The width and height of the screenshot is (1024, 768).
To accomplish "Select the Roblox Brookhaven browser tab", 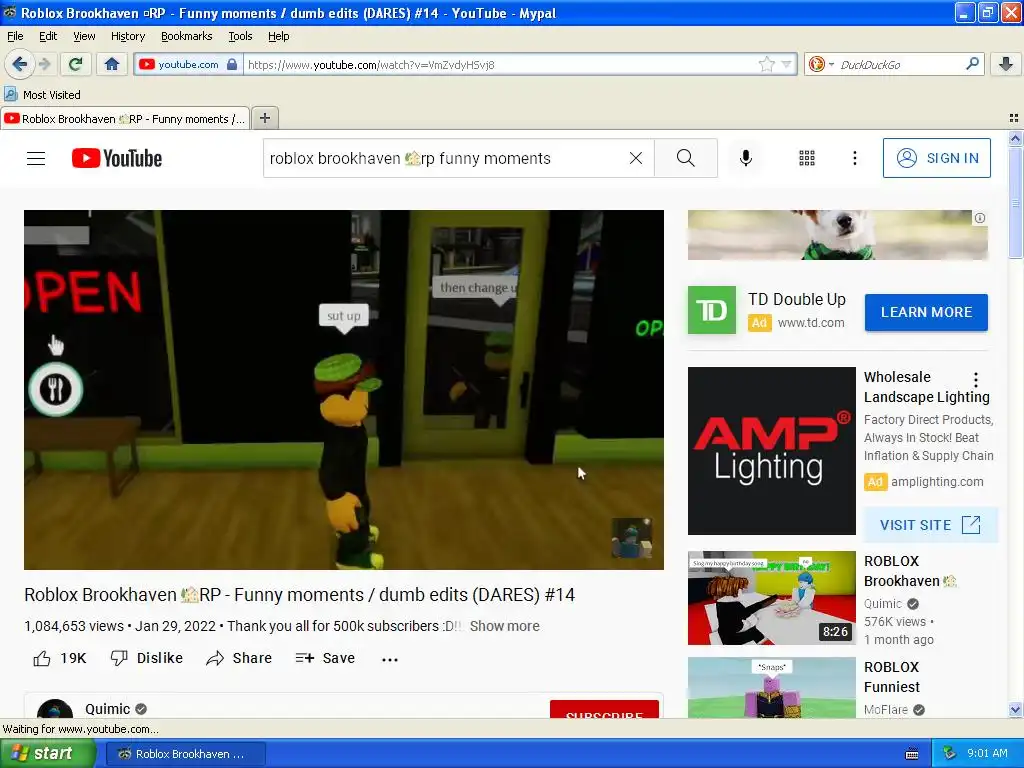I will click(125, 119).
